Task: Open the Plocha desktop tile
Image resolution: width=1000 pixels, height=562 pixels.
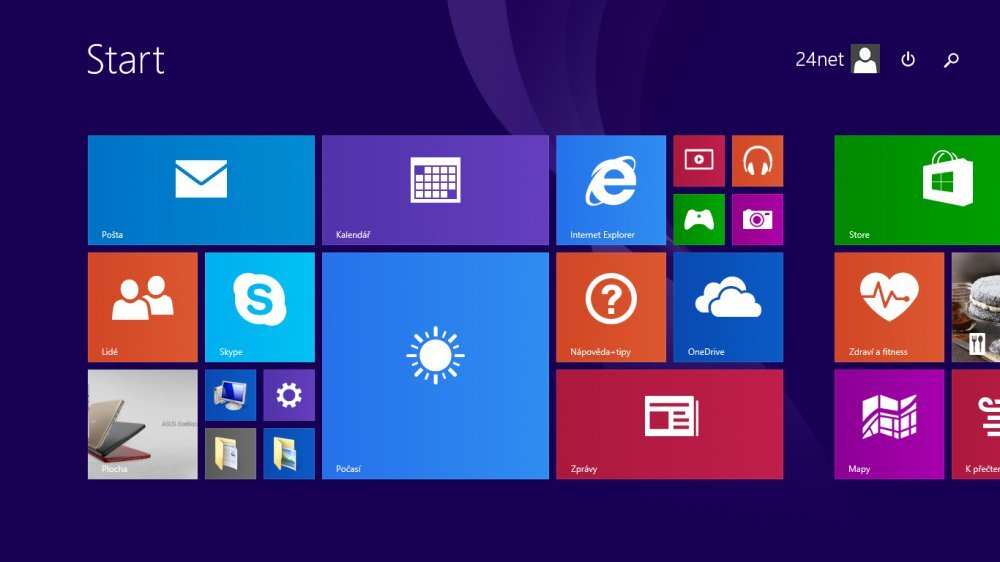Action: pyautogui.click(x=142, y=424)
